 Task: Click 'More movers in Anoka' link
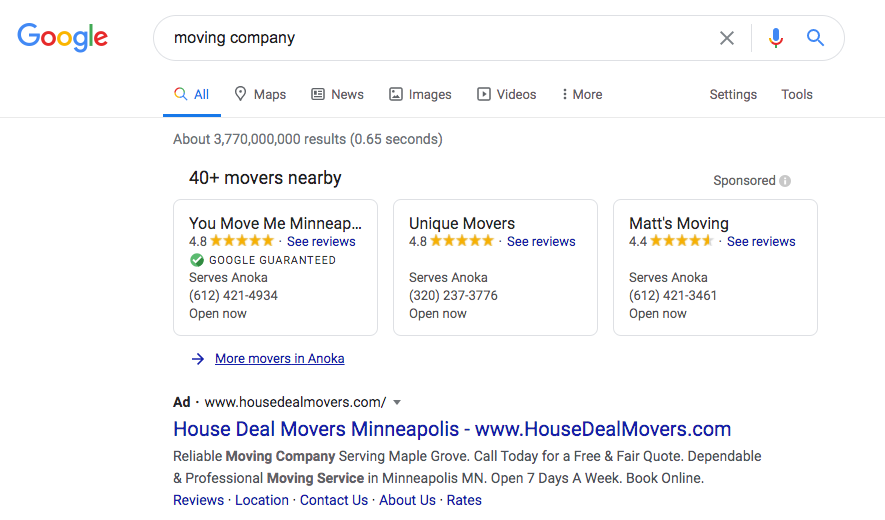(x=279, y=359)
